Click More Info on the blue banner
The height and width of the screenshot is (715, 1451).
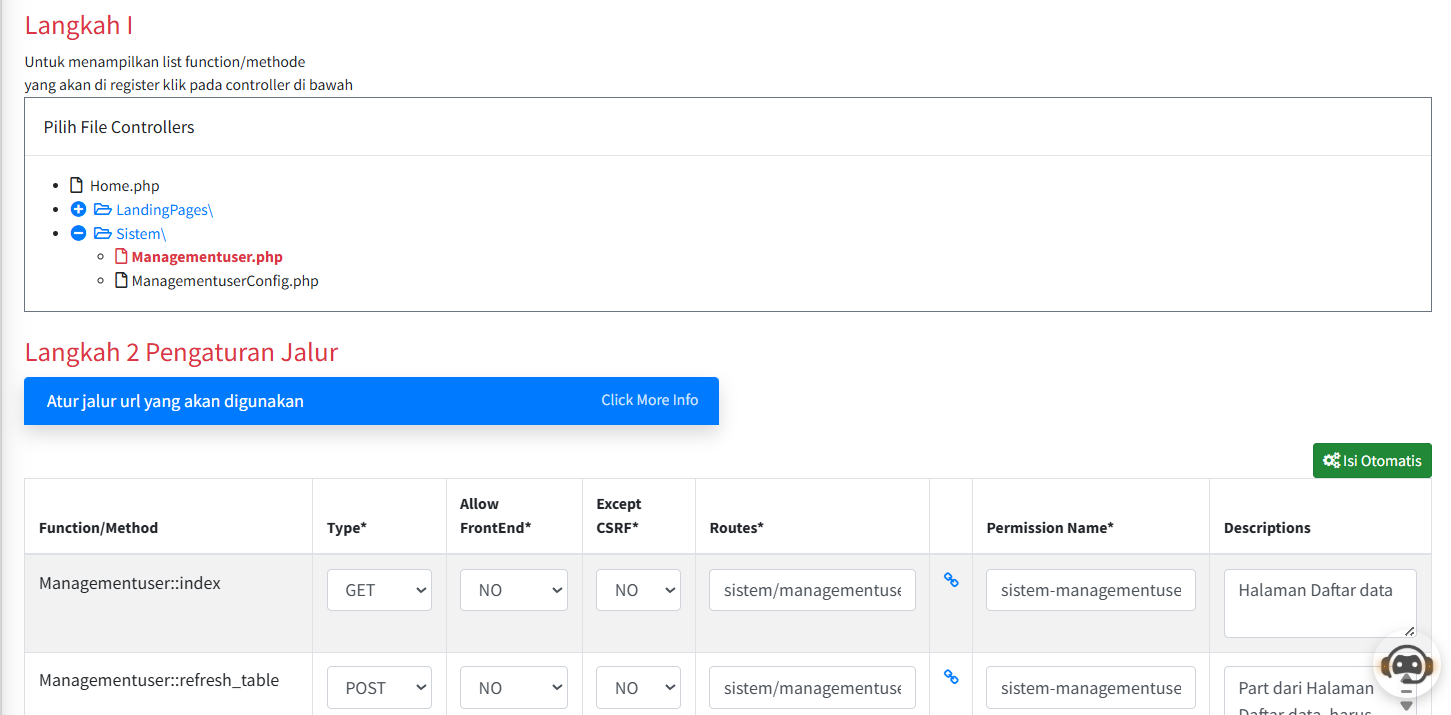coord(650,400)
